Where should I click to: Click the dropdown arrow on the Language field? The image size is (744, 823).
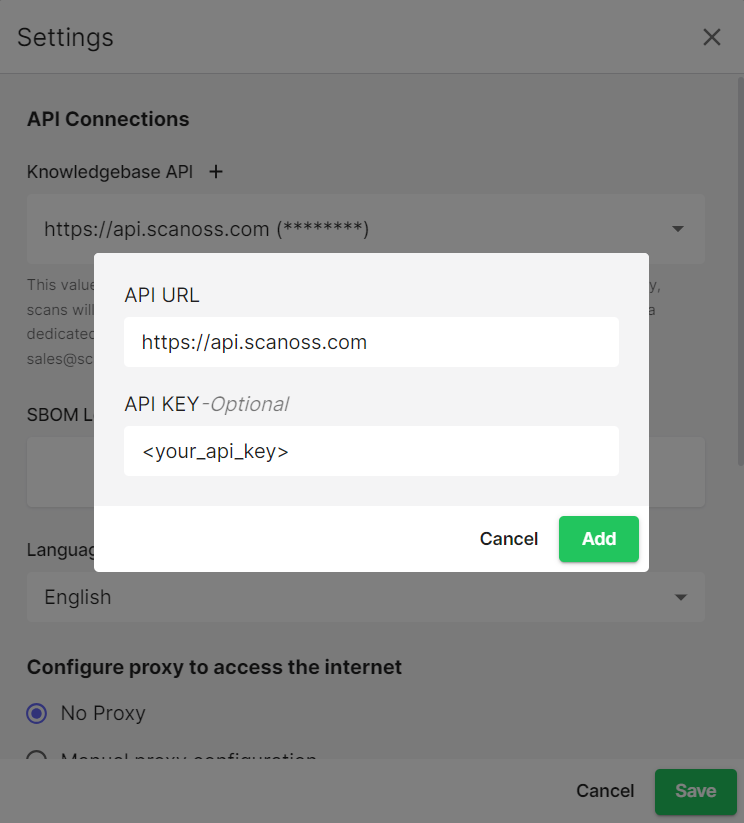[x=681, y=597]
